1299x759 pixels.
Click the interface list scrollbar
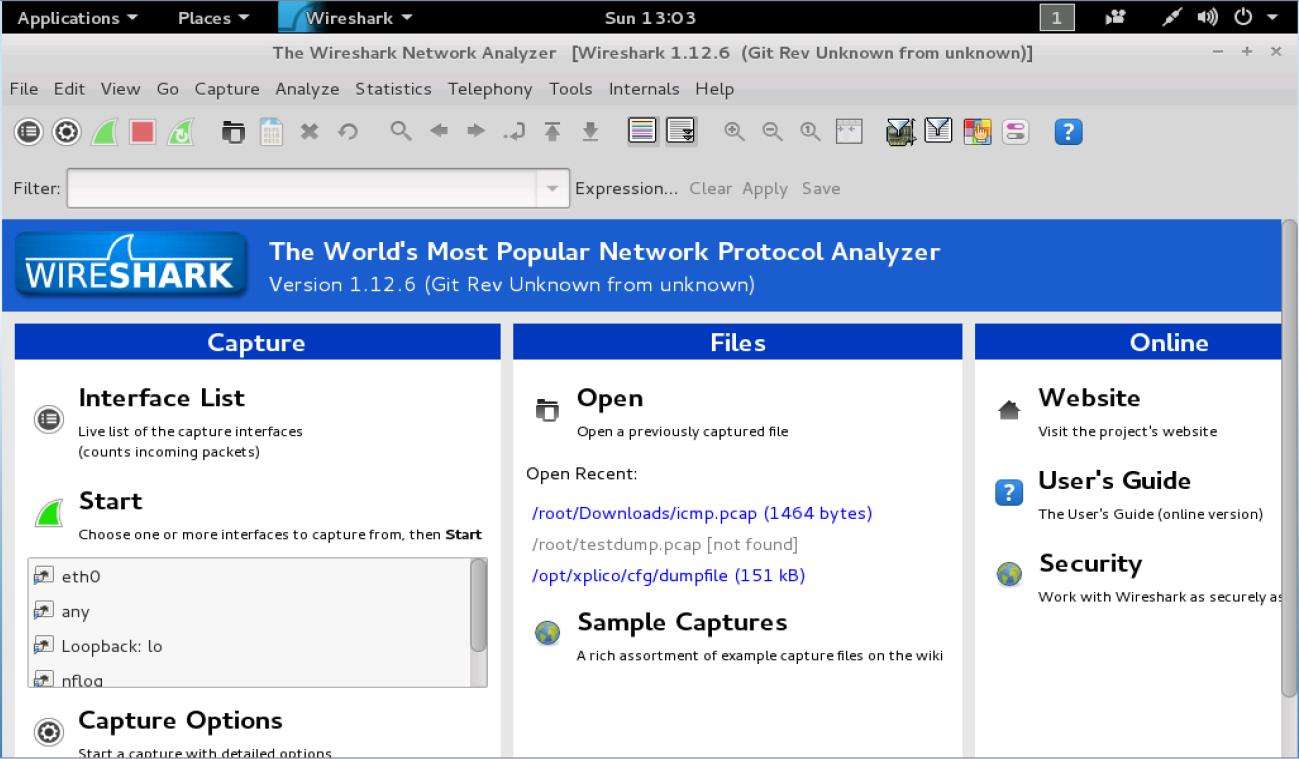[x=478, y=606]
